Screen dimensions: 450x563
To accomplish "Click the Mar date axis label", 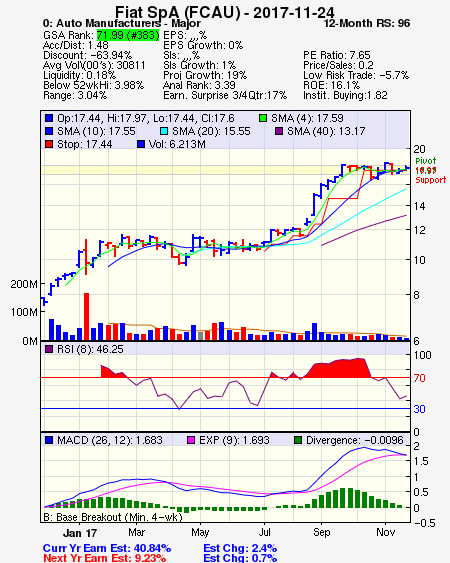I will tap(136, 532).
